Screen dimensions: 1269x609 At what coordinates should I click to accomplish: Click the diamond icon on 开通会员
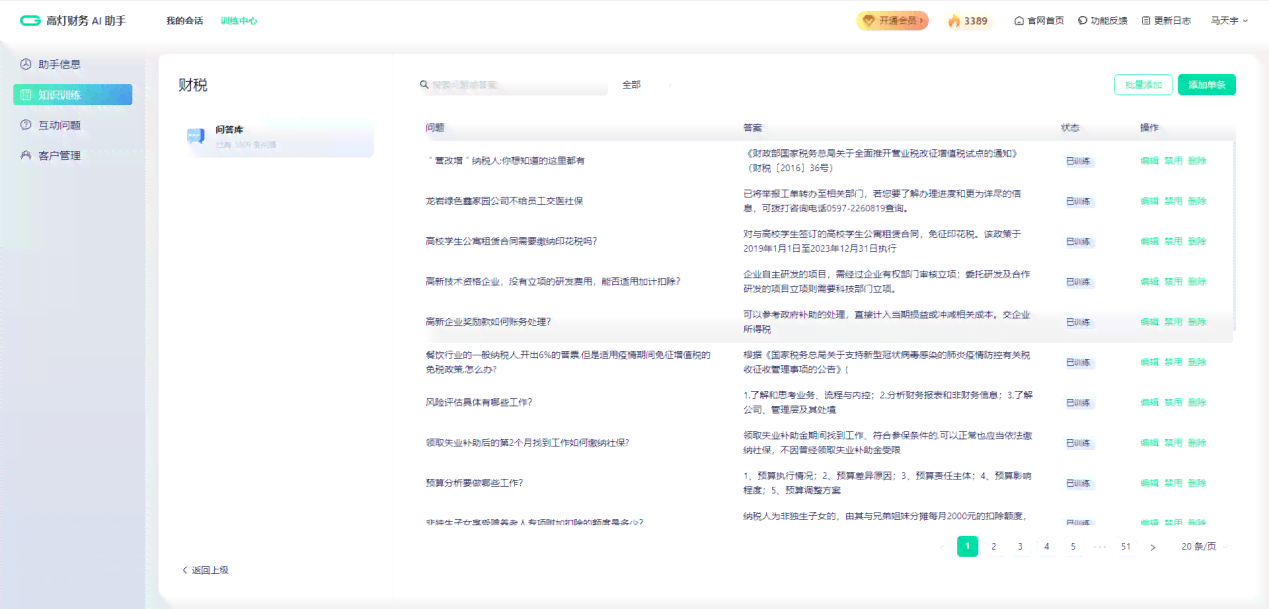(869, 20)
